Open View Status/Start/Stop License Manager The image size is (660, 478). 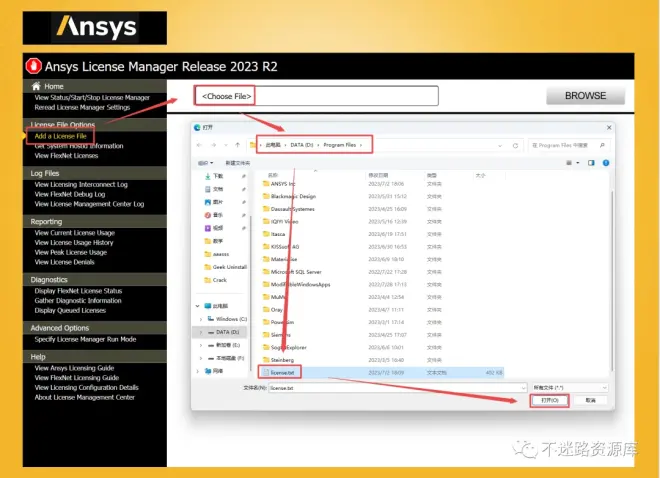click(x=92, y=98)
